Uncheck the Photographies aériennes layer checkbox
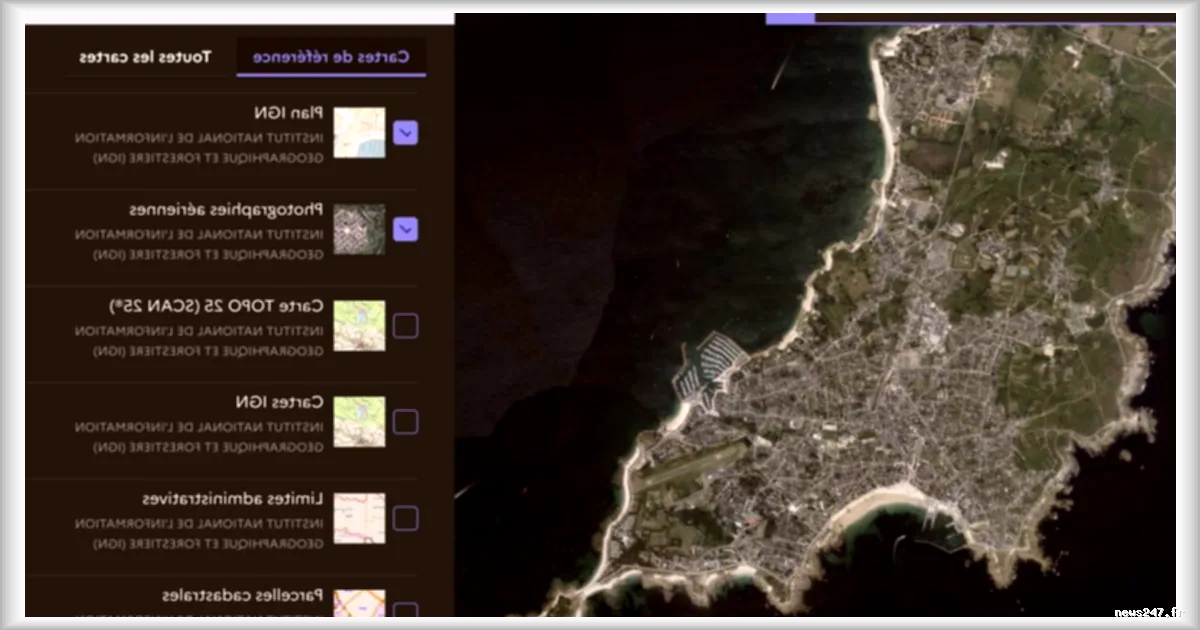The height and width of the screenshot is (630, 1200). coord(405,229)
